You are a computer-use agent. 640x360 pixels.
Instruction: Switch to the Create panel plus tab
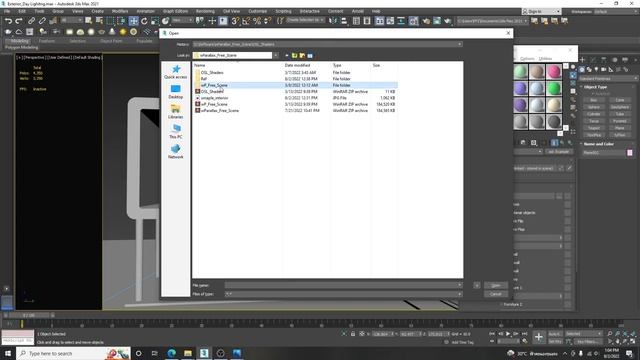[x=582, y=60]
